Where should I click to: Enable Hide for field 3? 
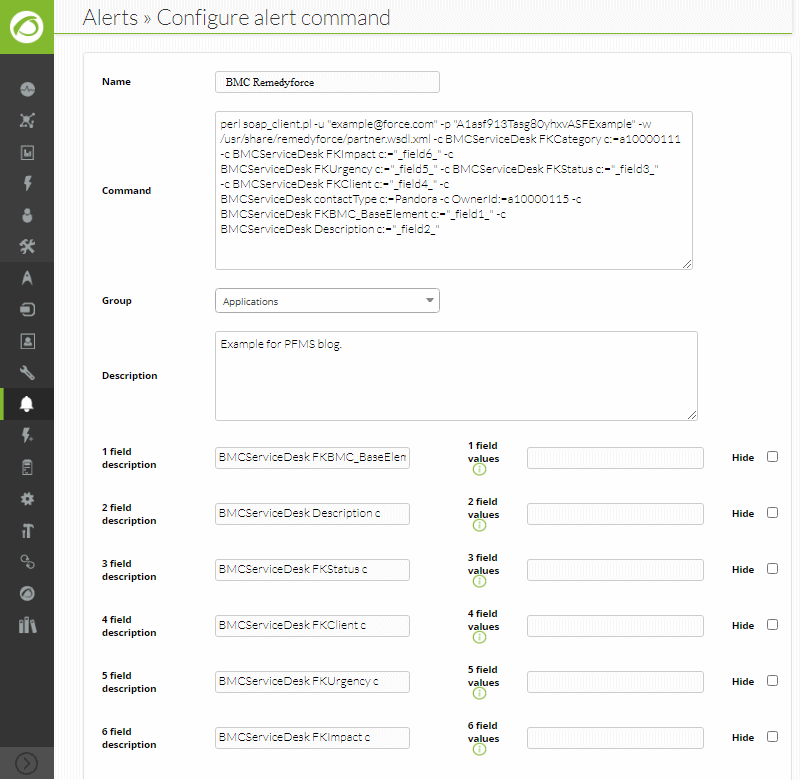(772, 569)
